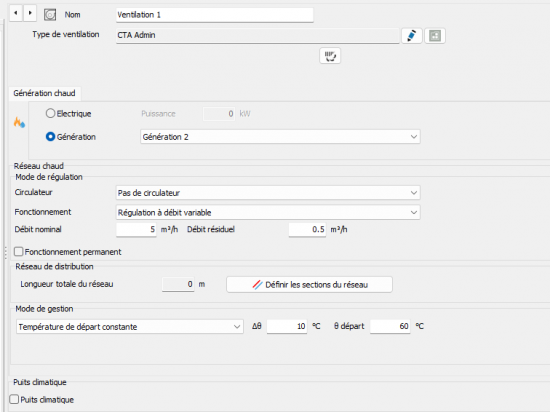Edit ventilation type with pencil icon
The height and width of the screenshot is (412, 550).
pyautogui.click(x=411, y=35)
